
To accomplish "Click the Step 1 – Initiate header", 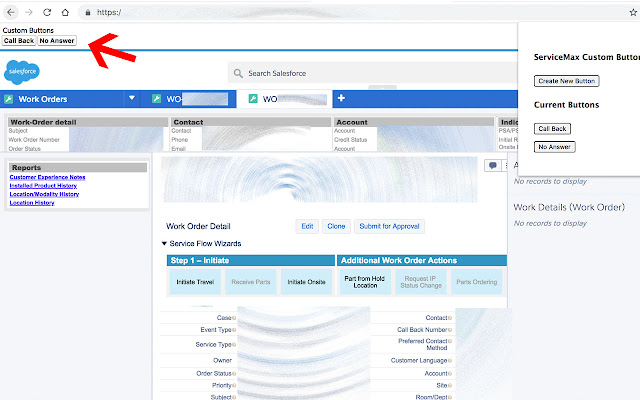I will tap(251, 260).
